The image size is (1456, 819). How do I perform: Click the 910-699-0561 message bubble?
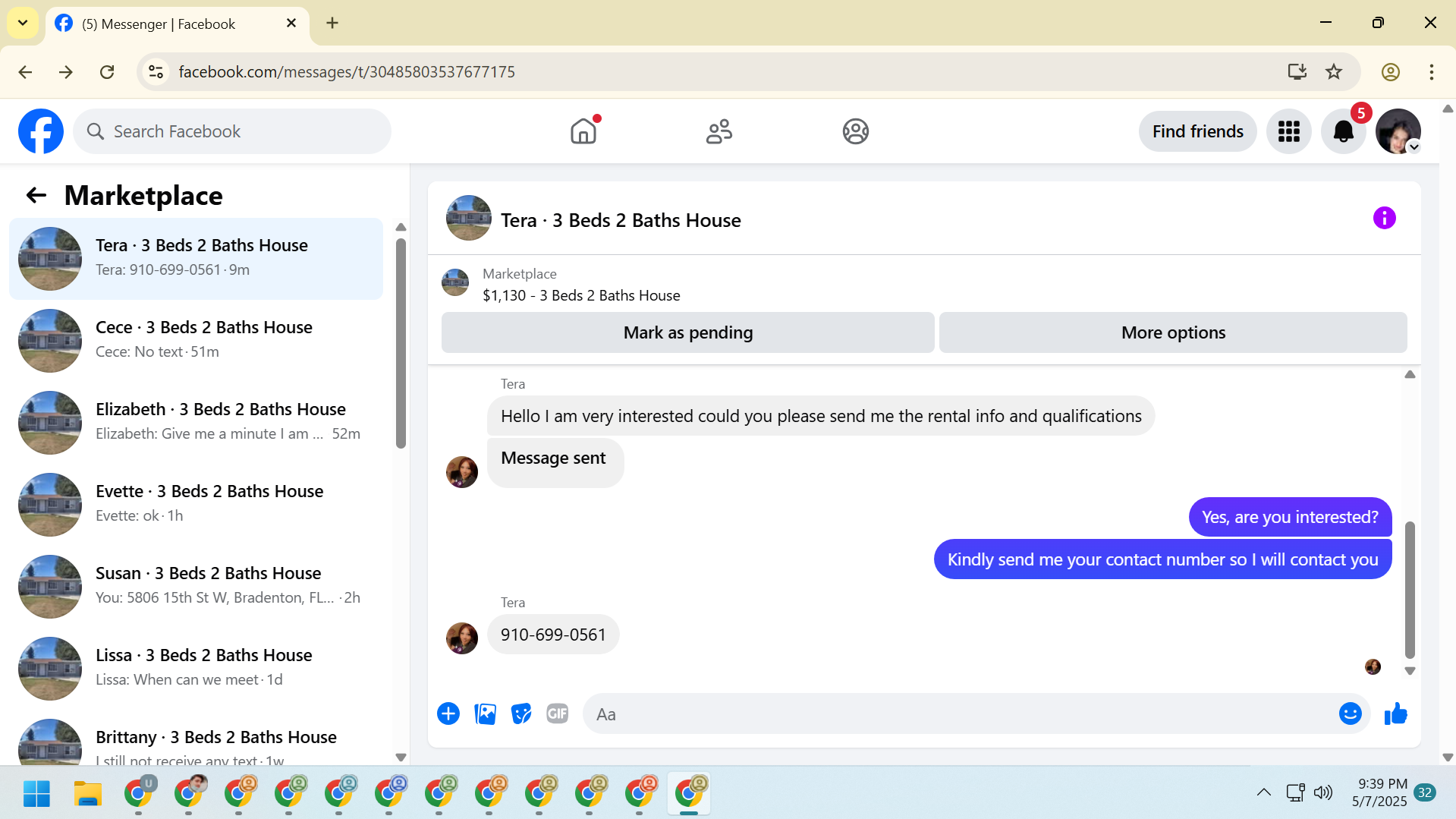click(x=553, y=635)
